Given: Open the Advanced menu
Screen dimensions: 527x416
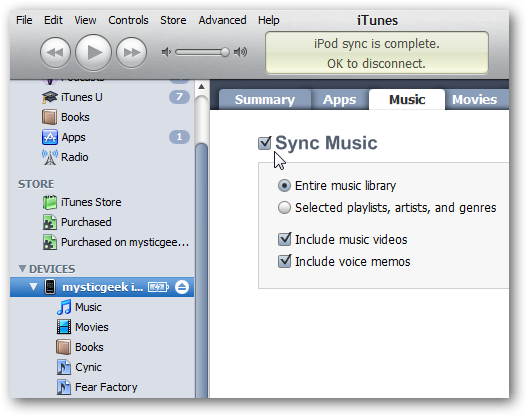Looking at the screenshot, I should (x=222, y=20).
